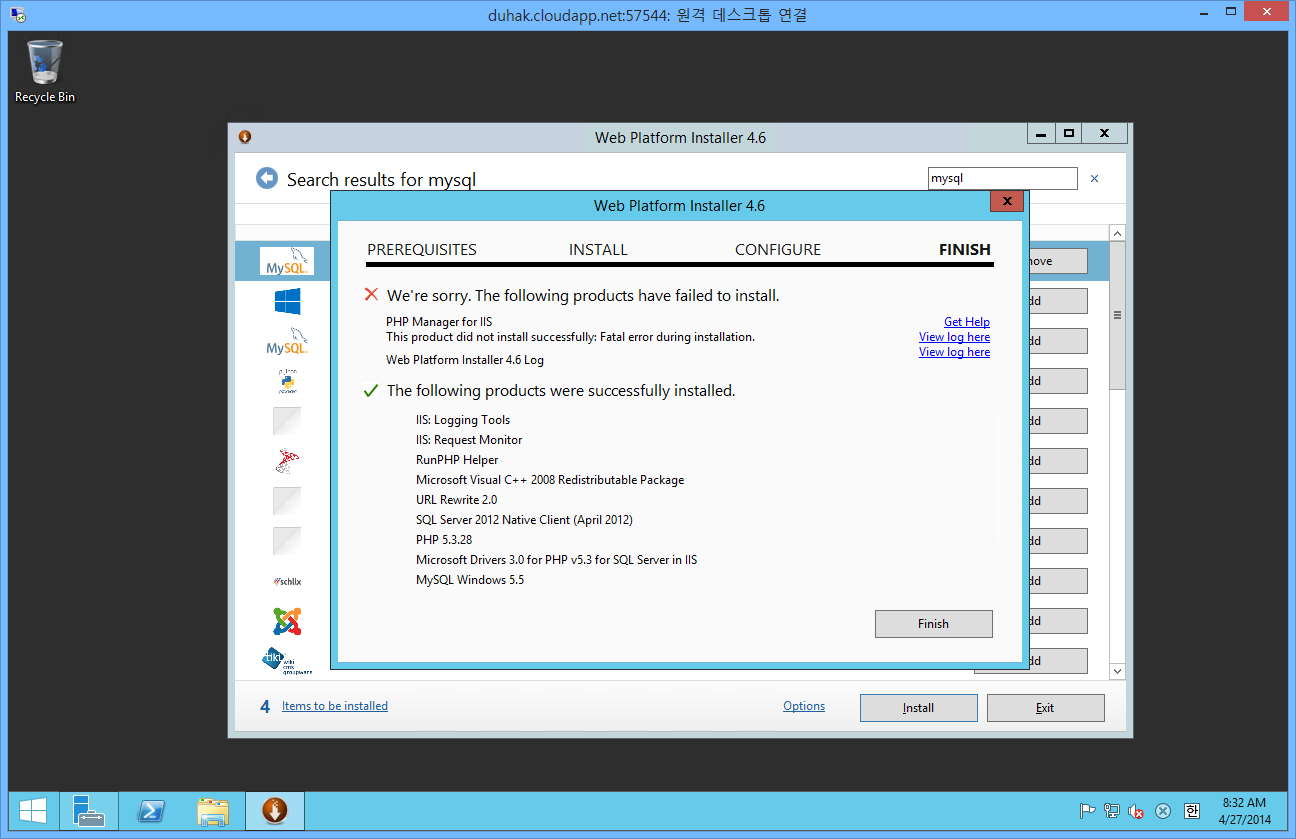
Task: Click the 'RunPHP Helper' entry
Action: click(457, 460)
